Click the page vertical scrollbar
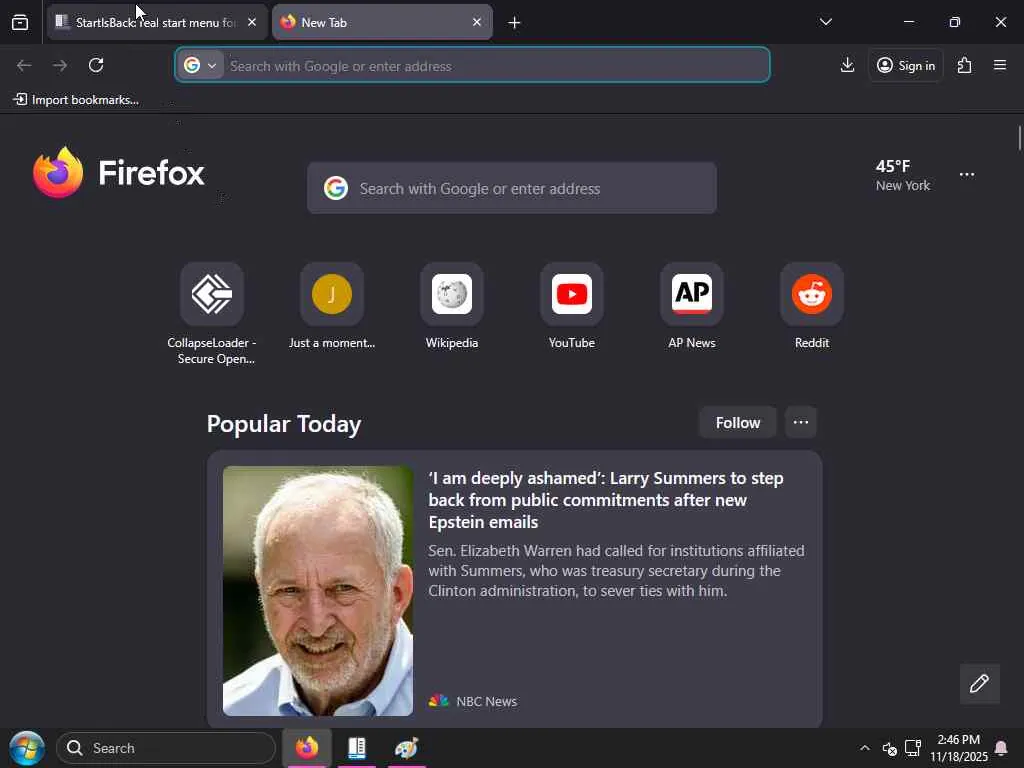The height and width of the screenshot is (768, 1024). click(1019, 138)
